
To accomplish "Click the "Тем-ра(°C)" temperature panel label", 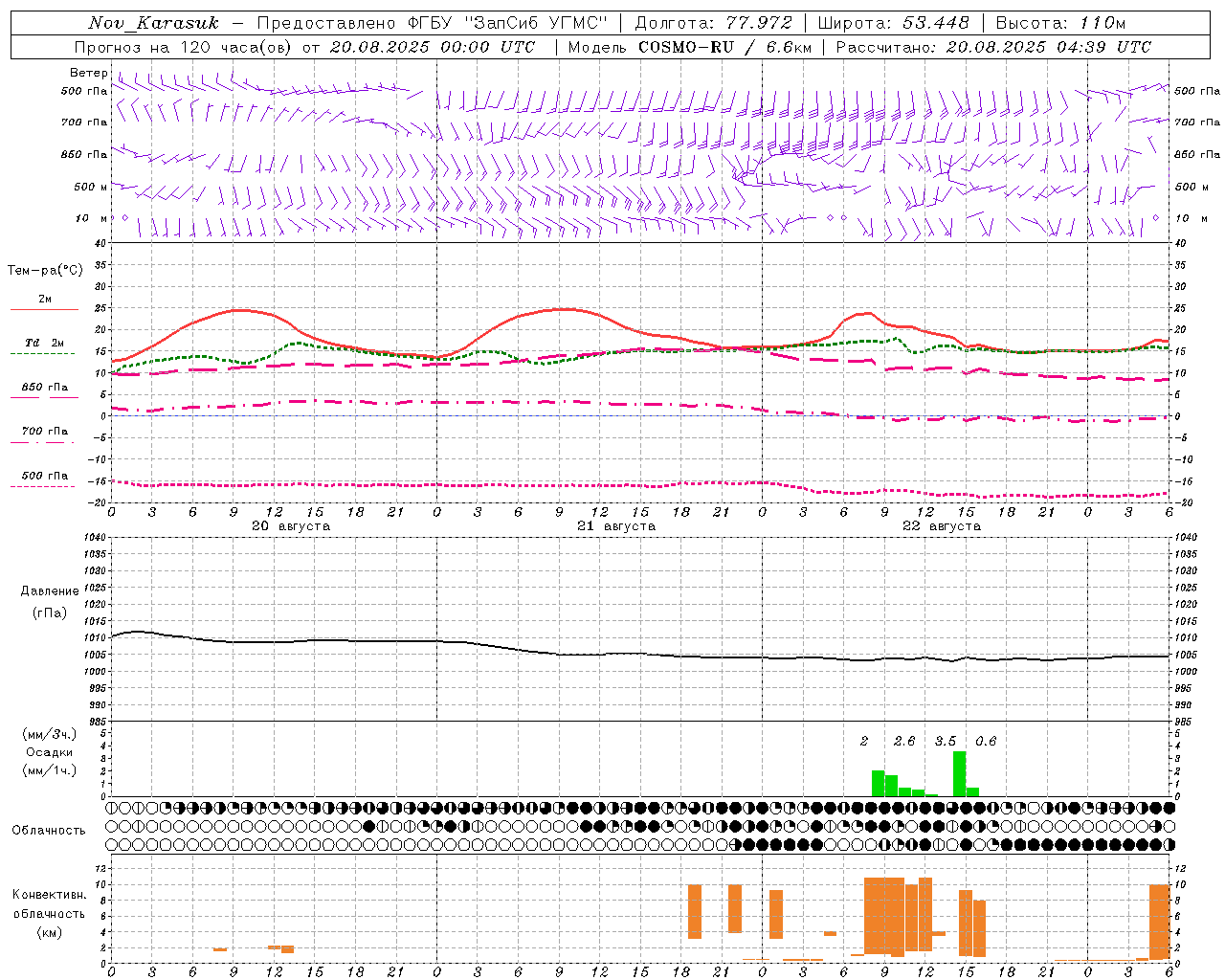I will click(45, 271).
